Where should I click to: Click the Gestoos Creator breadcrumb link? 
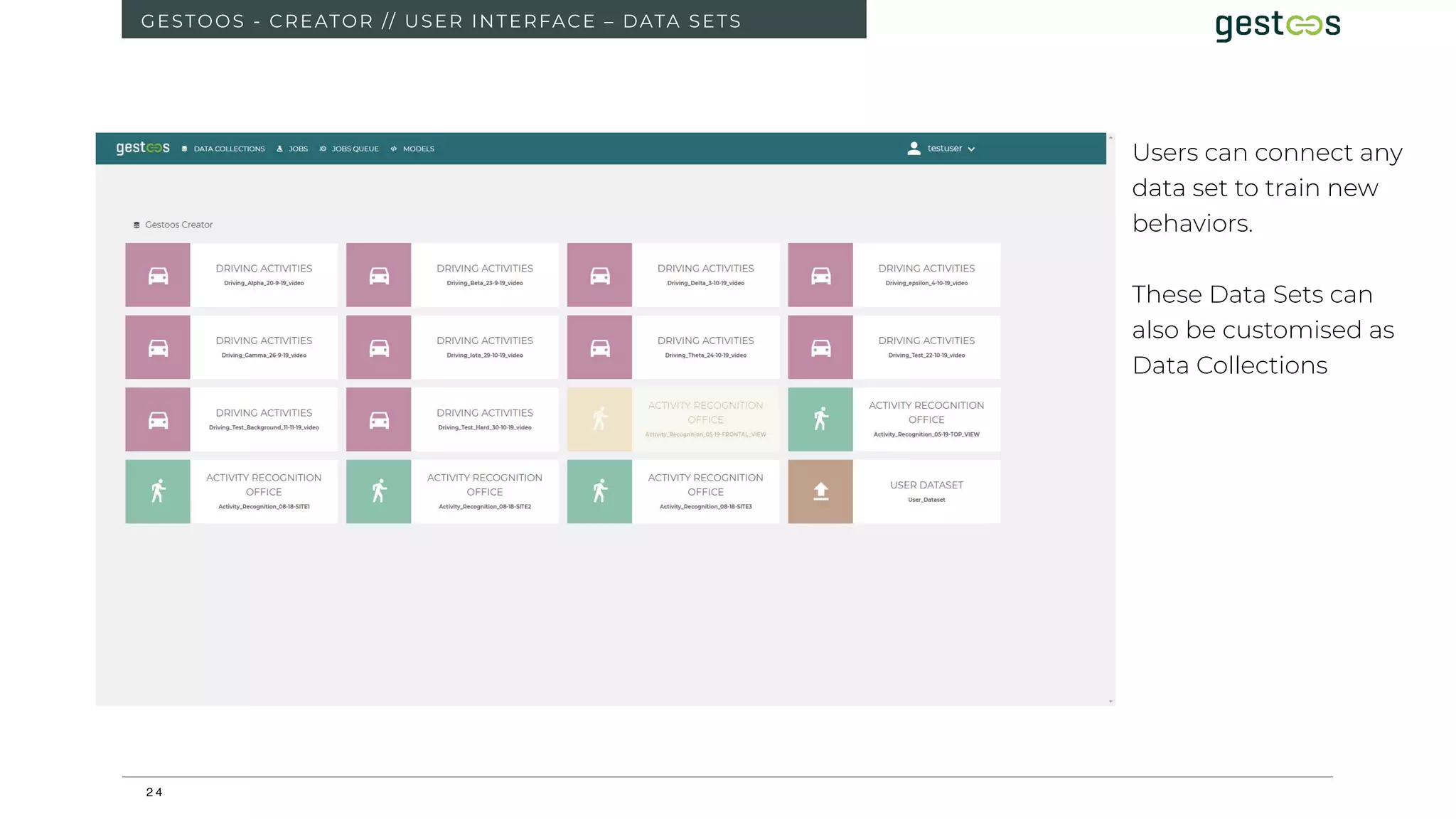(179, 225)
